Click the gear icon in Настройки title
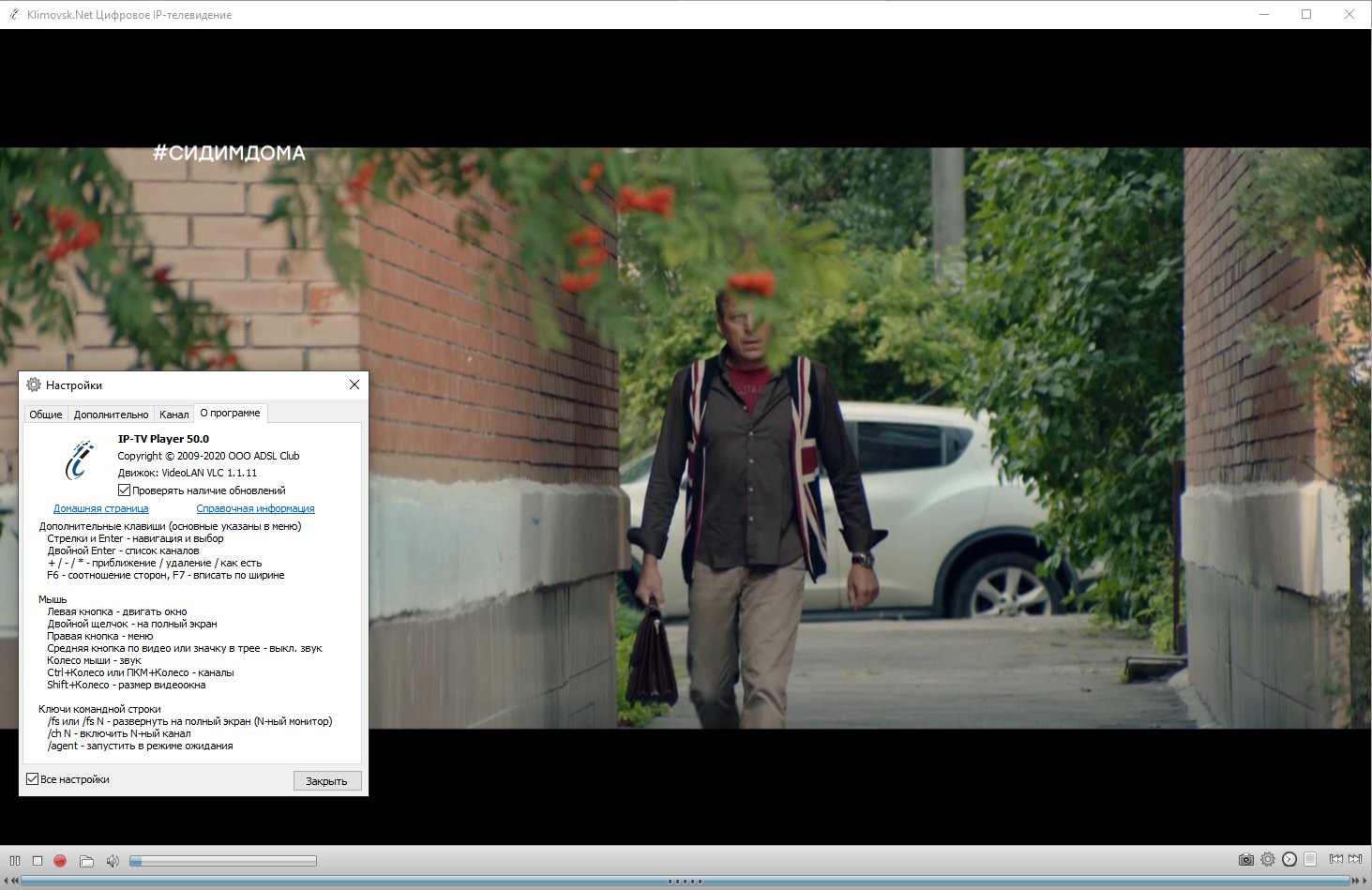The image size is (1372, 890). point(34,385)
